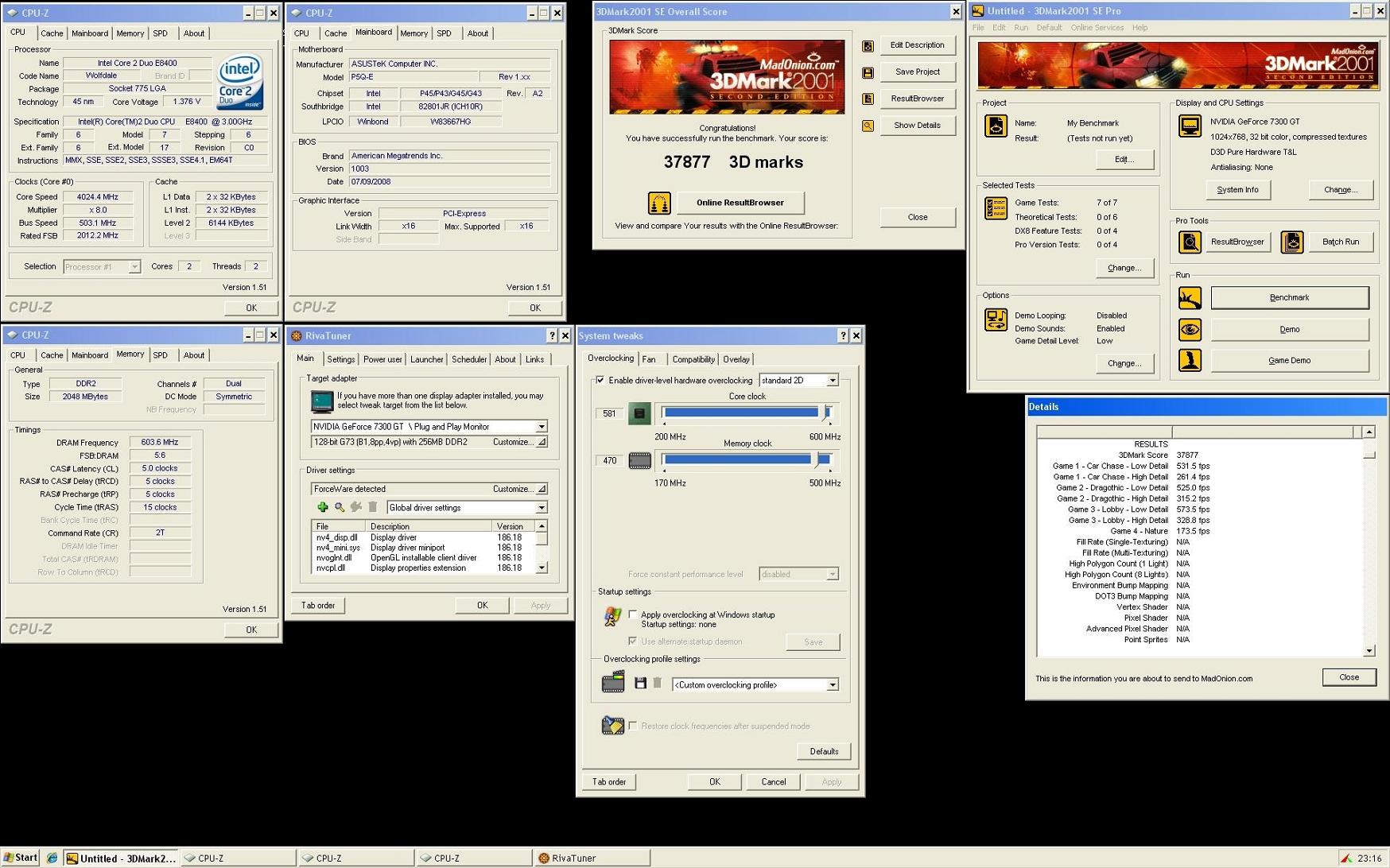This screenshot has height=868, width=1390.
Task: Click the Defaults button in System tweaks
Action: coord(824,751)
